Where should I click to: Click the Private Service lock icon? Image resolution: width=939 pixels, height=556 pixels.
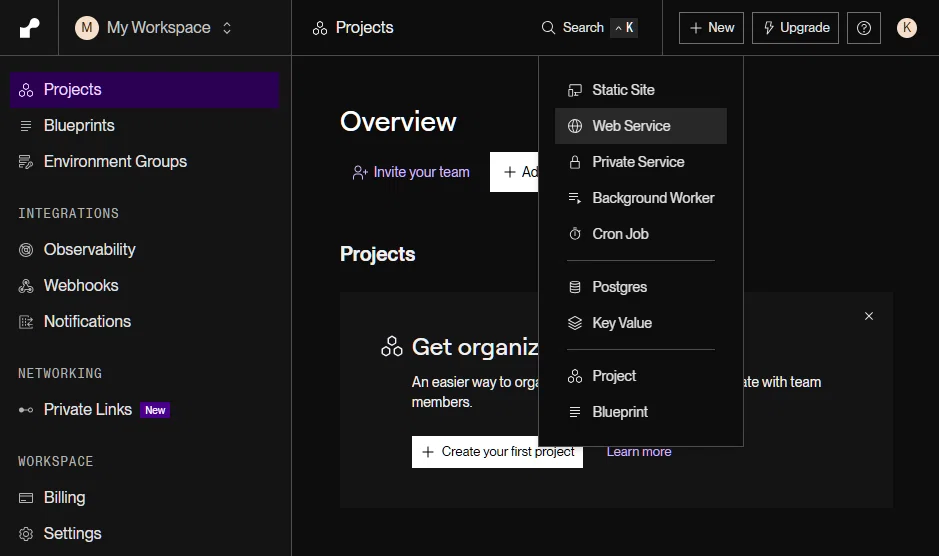tap(575, 162)
